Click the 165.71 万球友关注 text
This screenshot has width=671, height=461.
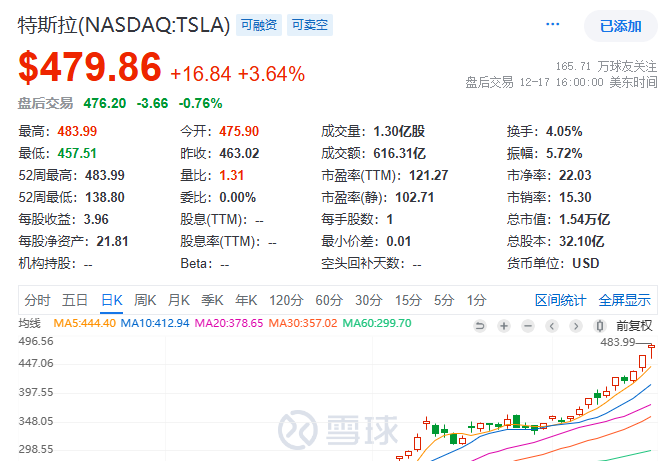pyautogui.click(x=606, y=66)
